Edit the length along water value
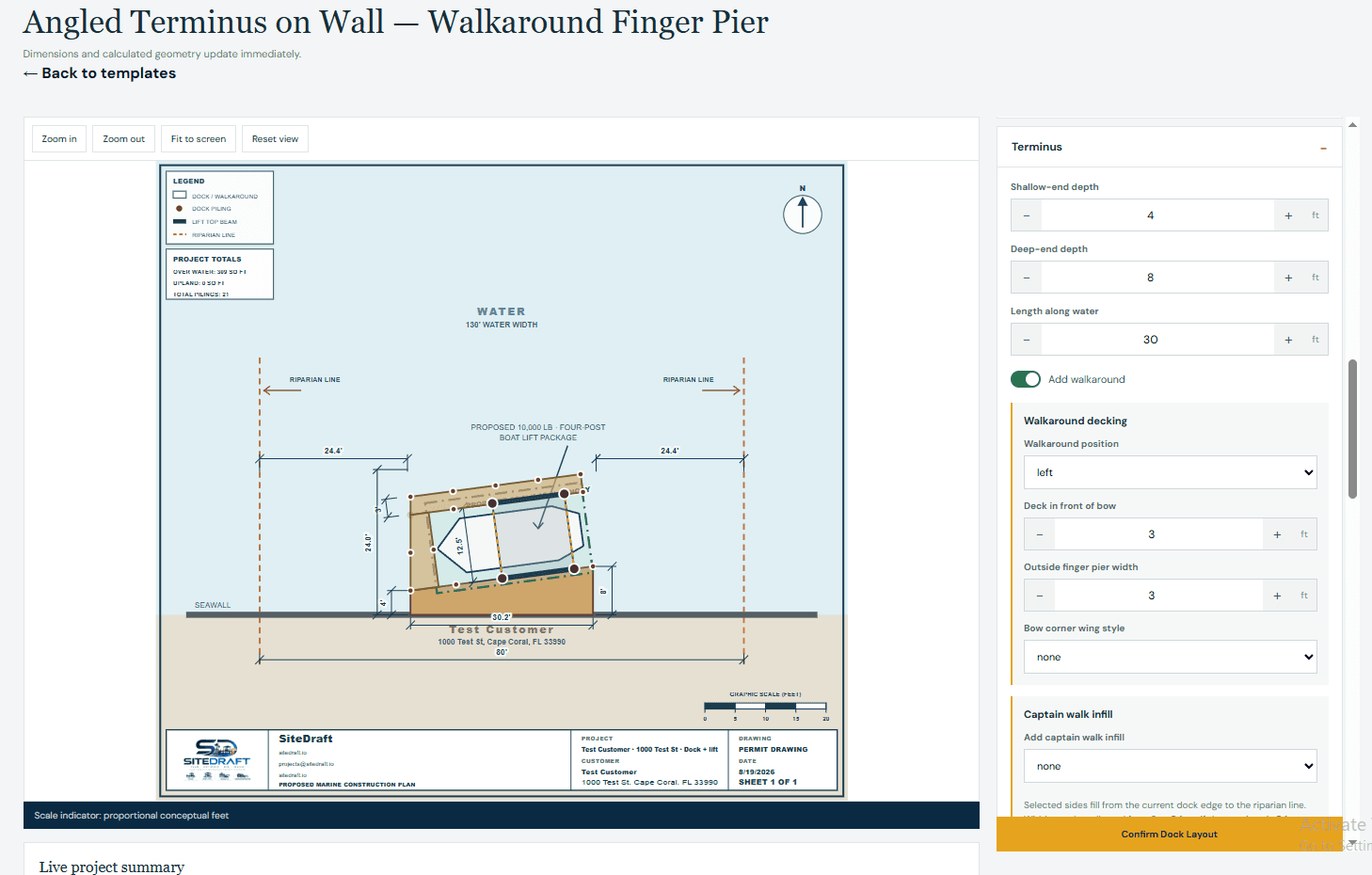The height and width of the screenshot is (875, 1372). pyautogui.click(x=1157, y=340)
